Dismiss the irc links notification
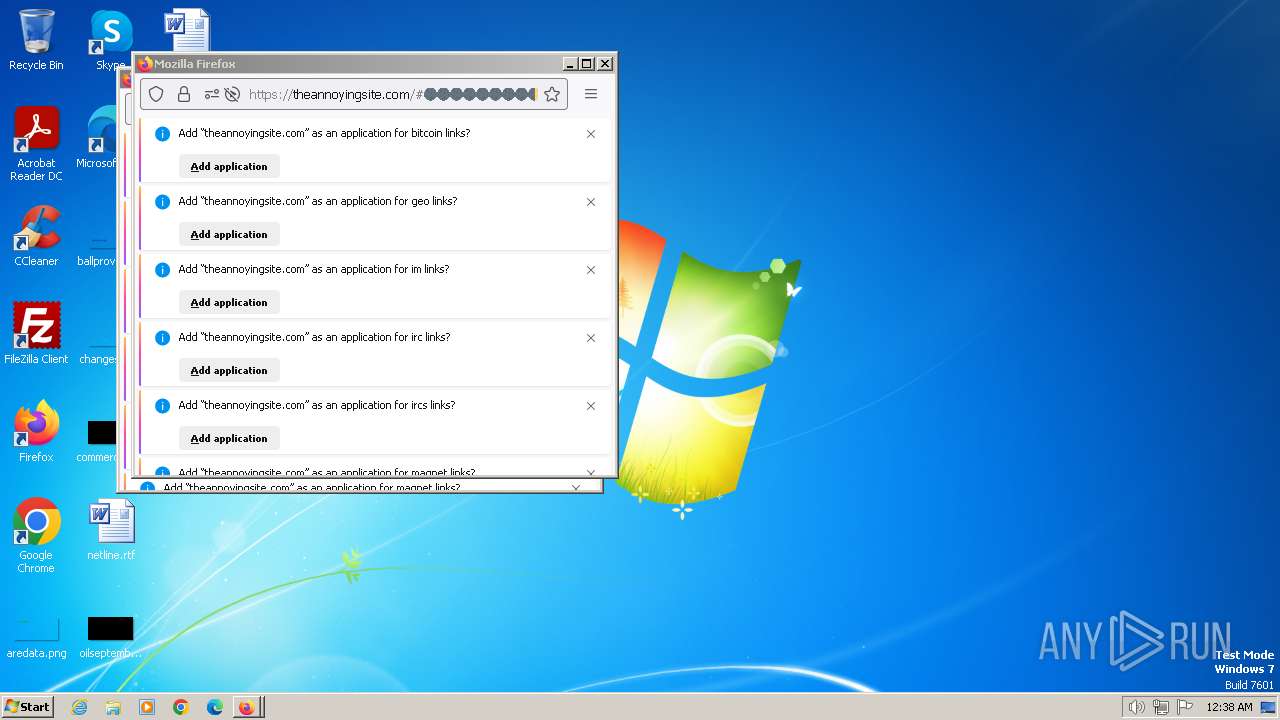Screen dimensions: 1280x720 (x=591, y=338)
